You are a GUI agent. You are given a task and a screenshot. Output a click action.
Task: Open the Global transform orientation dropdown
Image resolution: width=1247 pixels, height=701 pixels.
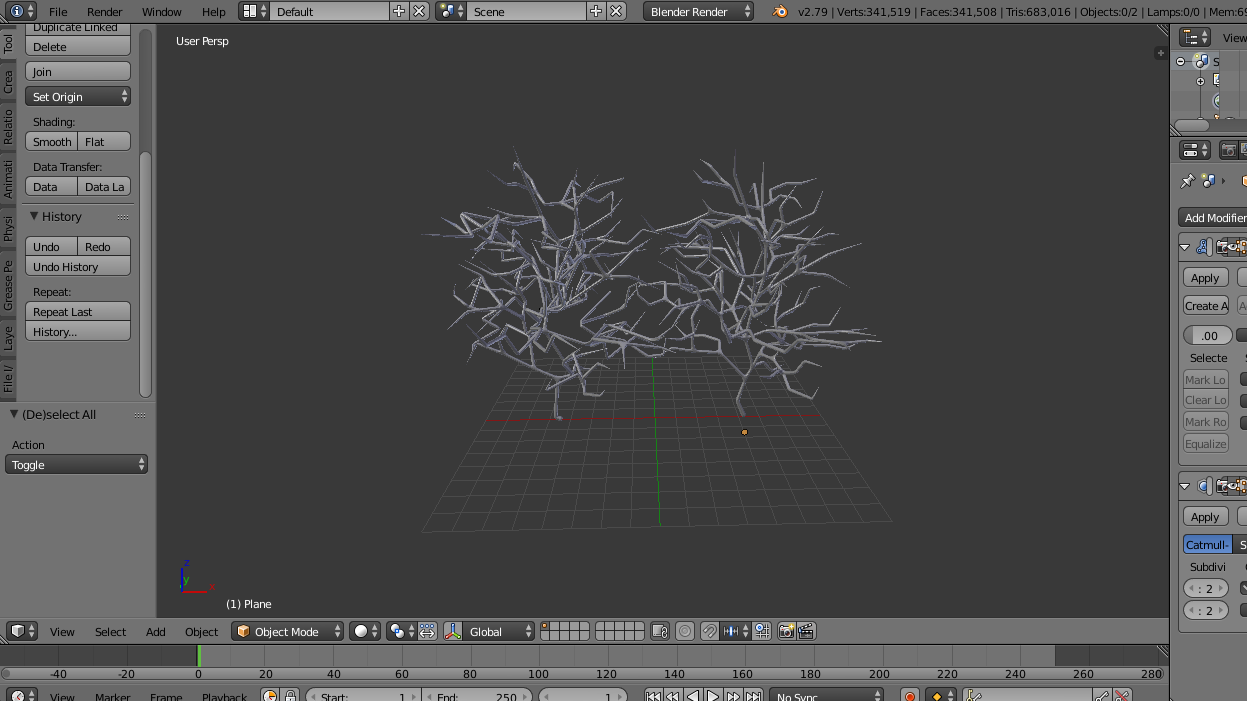coord(500,631)
